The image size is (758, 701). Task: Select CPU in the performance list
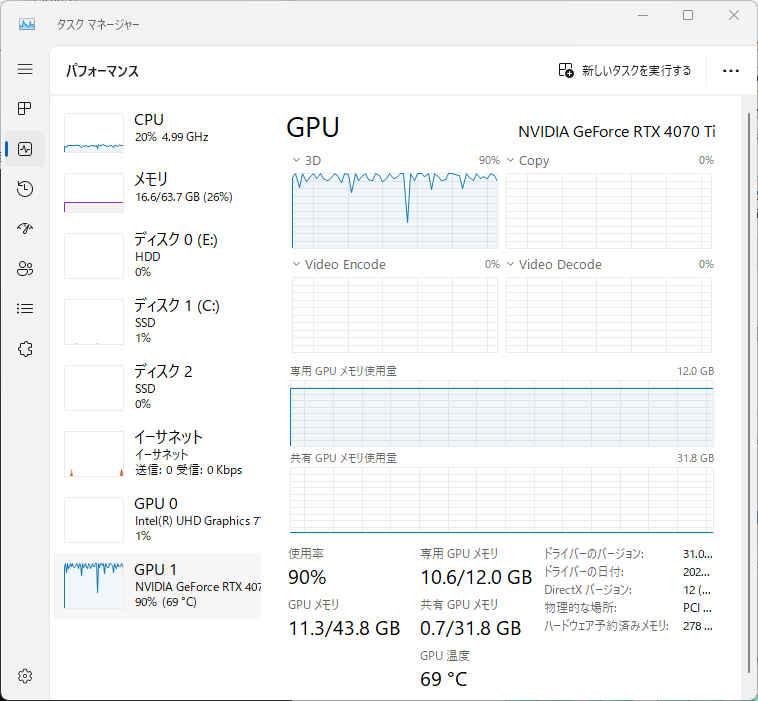pos(156,132)
